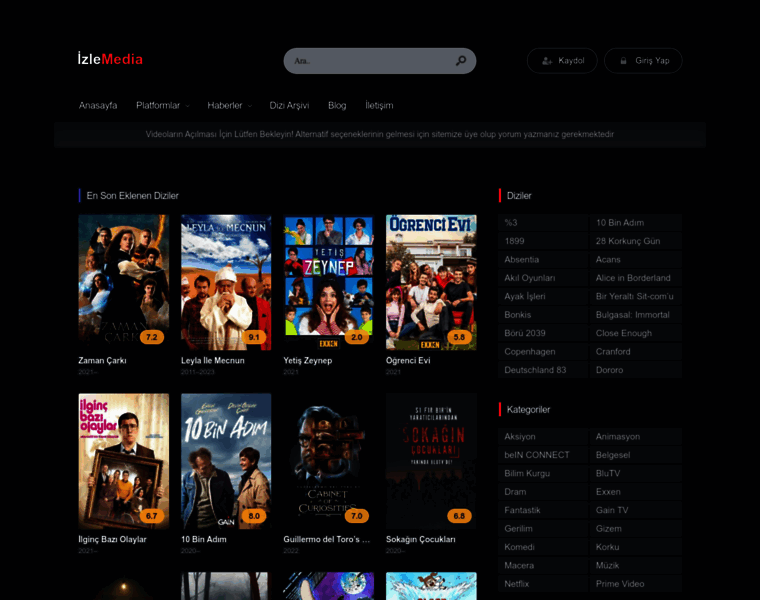Open the İletişim menu item

(x=379, y=106)
